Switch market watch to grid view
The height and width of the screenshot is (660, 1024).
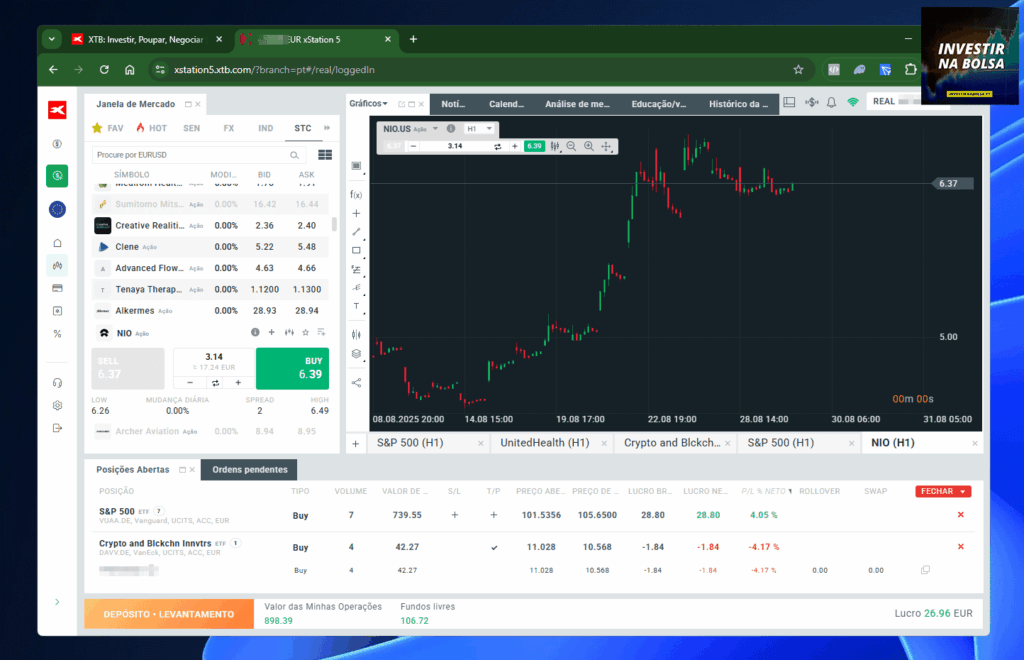pos(325,155)
